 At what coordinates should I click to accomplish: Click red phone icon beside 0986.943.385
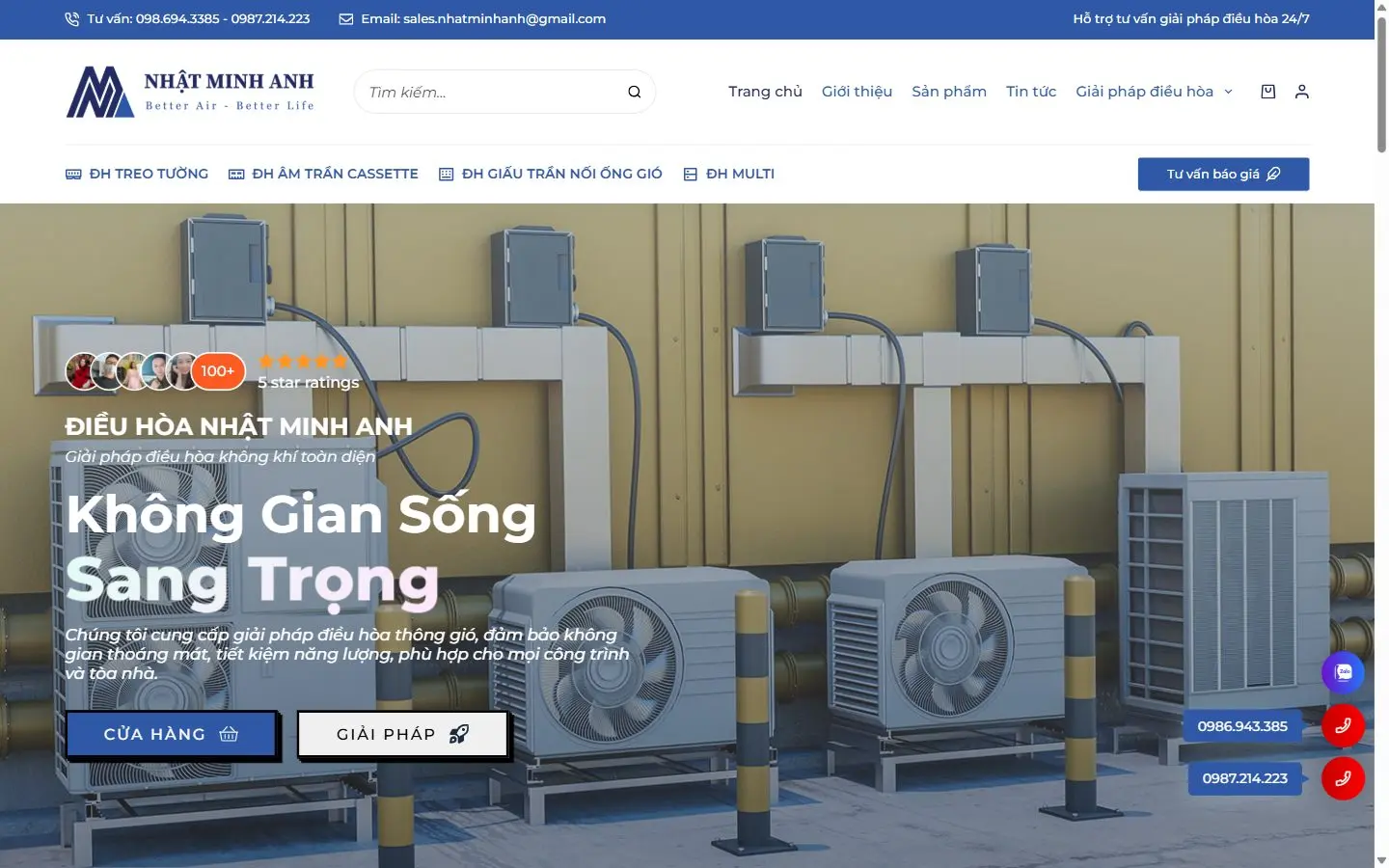1343,726
